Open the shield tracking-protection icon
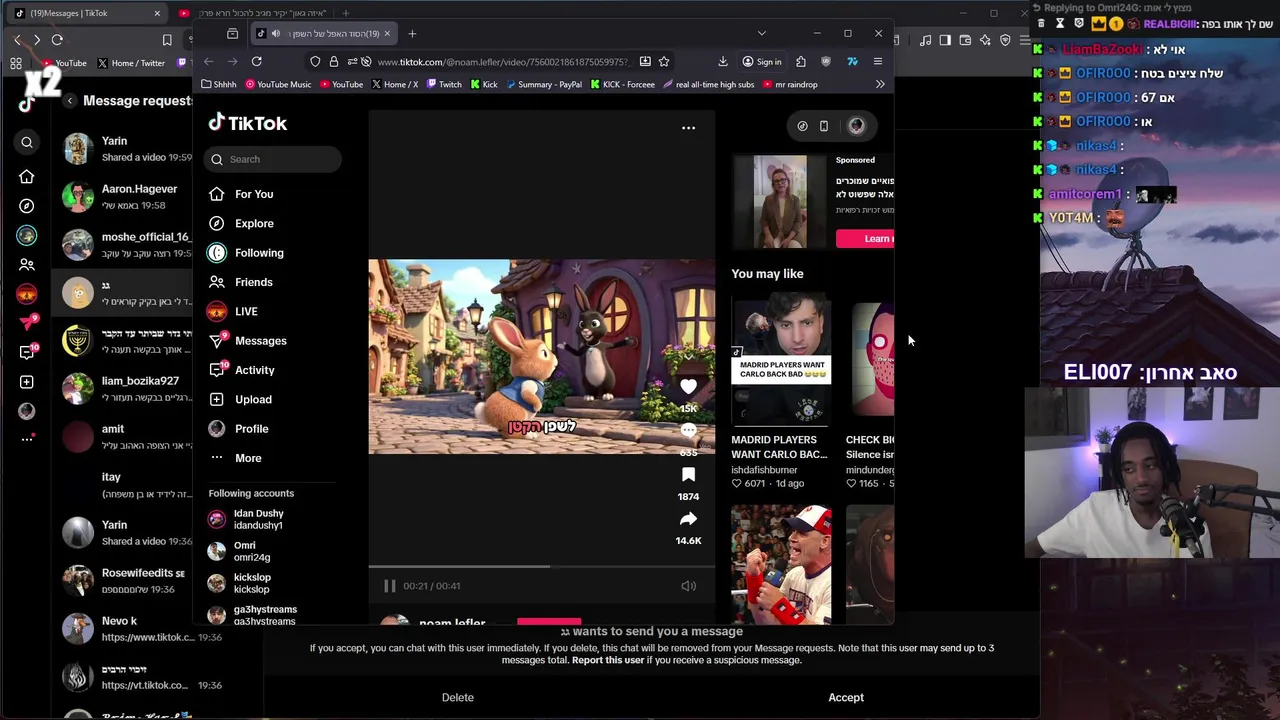The height and width of the screenshot is (720, 1280). click(315, 62)
